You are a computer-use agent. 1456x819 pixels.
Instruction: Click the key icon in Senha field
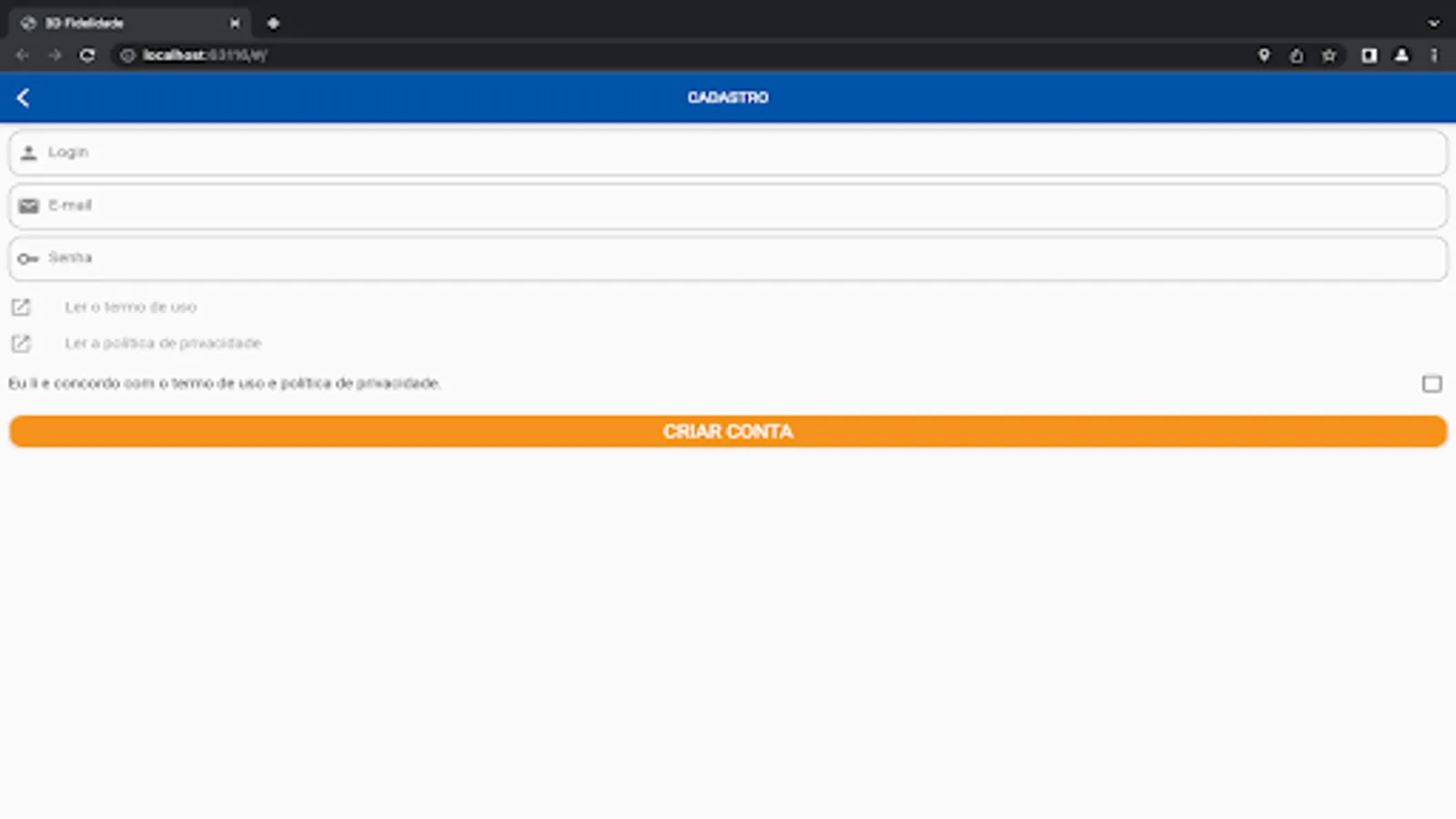coord(28,258)
